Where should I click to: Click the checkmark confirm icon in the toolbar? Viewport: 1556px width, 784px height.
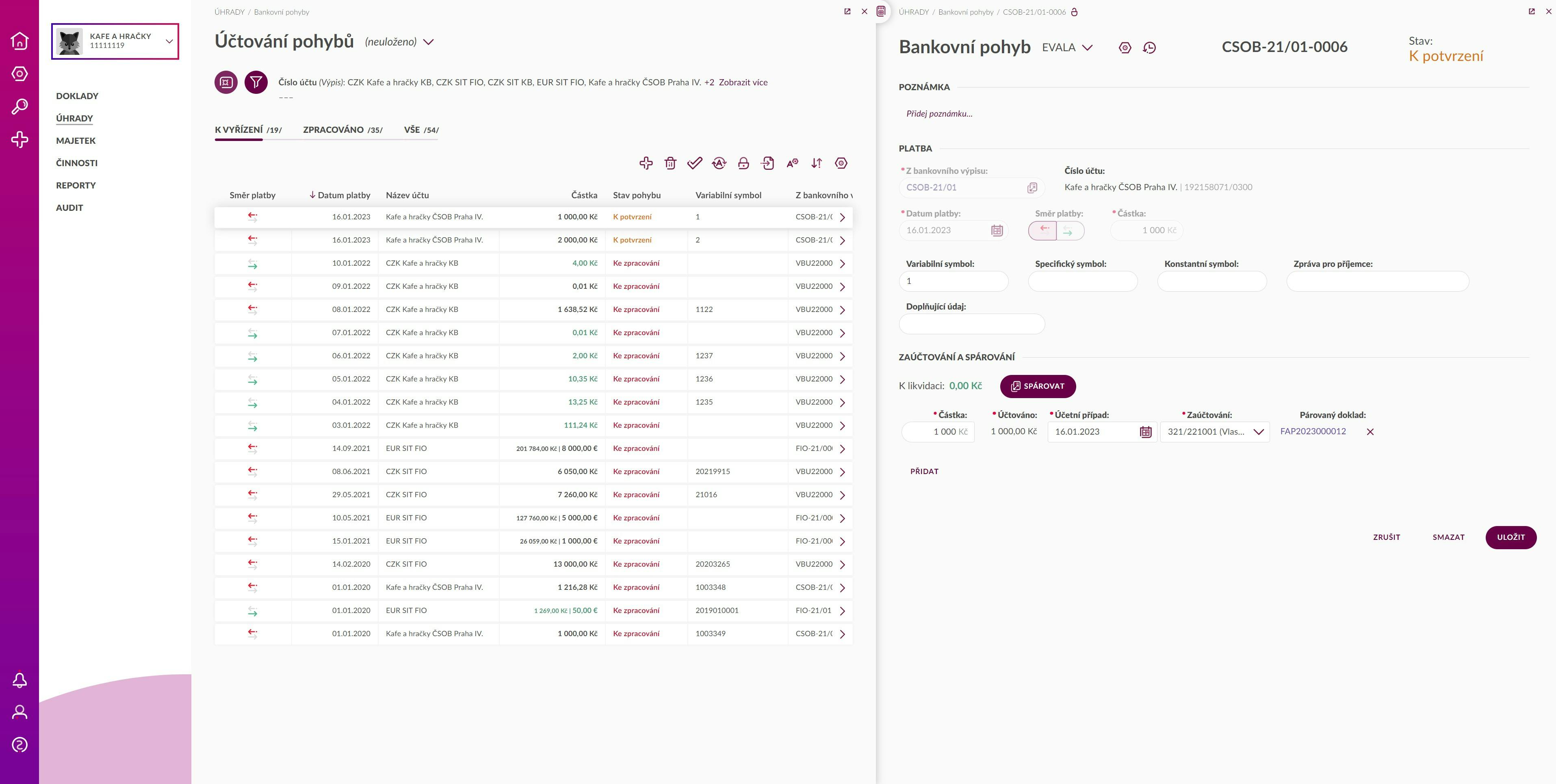click(695, 163)
